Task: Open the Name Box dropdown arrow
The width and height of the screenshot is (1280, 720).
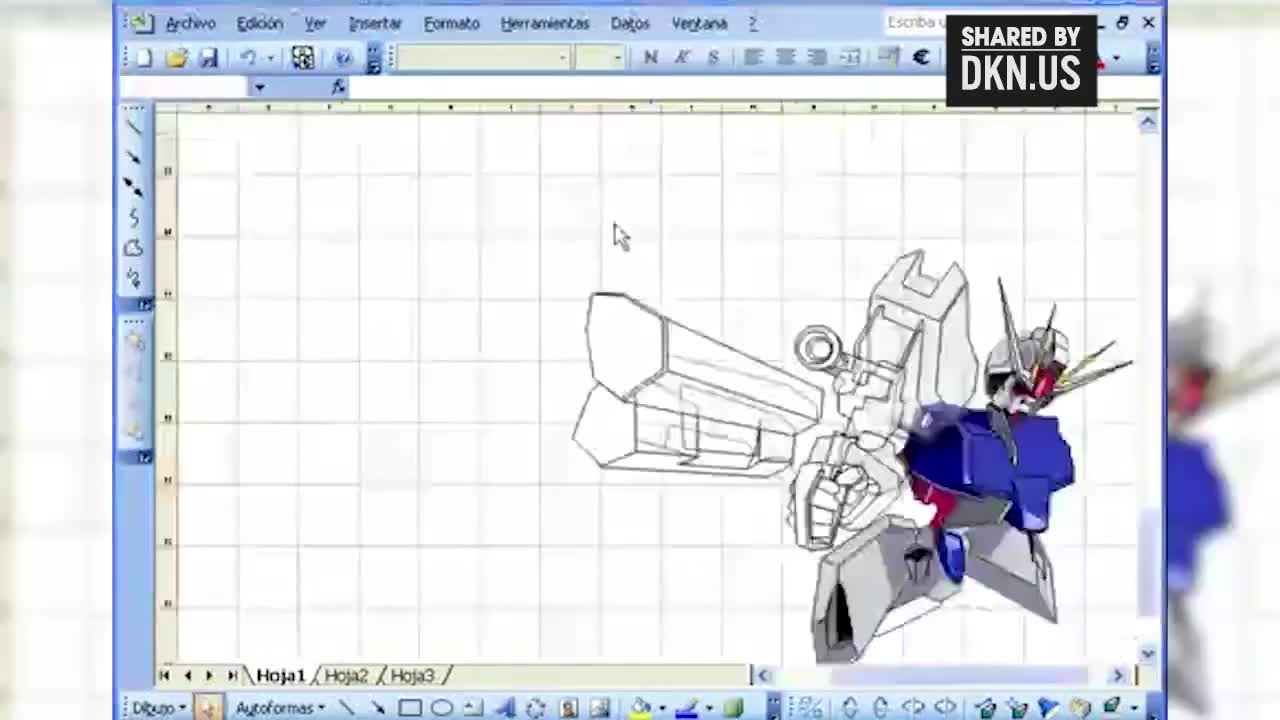Action: click(259, 88)
